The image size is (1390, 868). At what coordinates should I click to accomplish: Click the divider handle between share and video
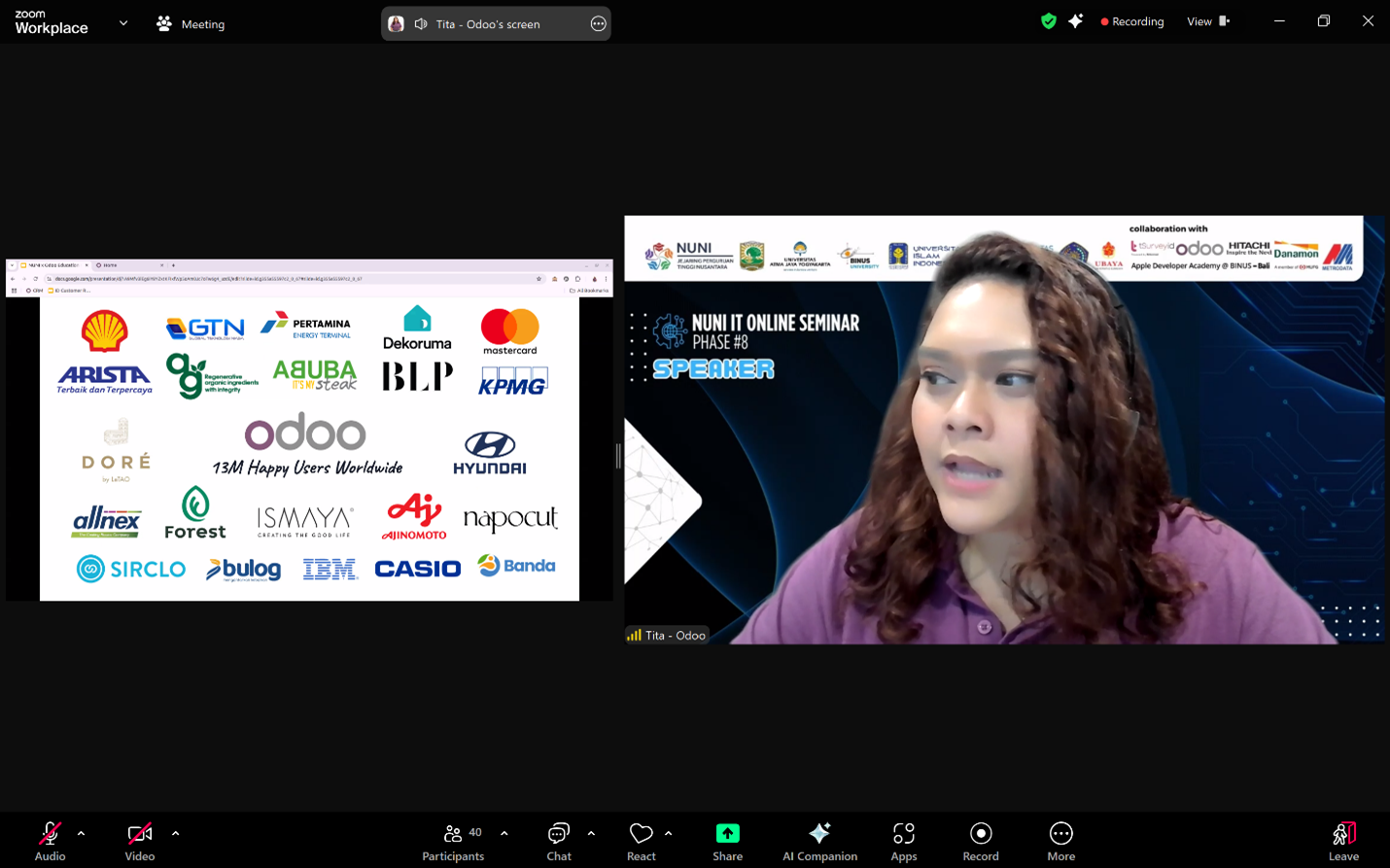pyautogui.click(x=618, y=456)
